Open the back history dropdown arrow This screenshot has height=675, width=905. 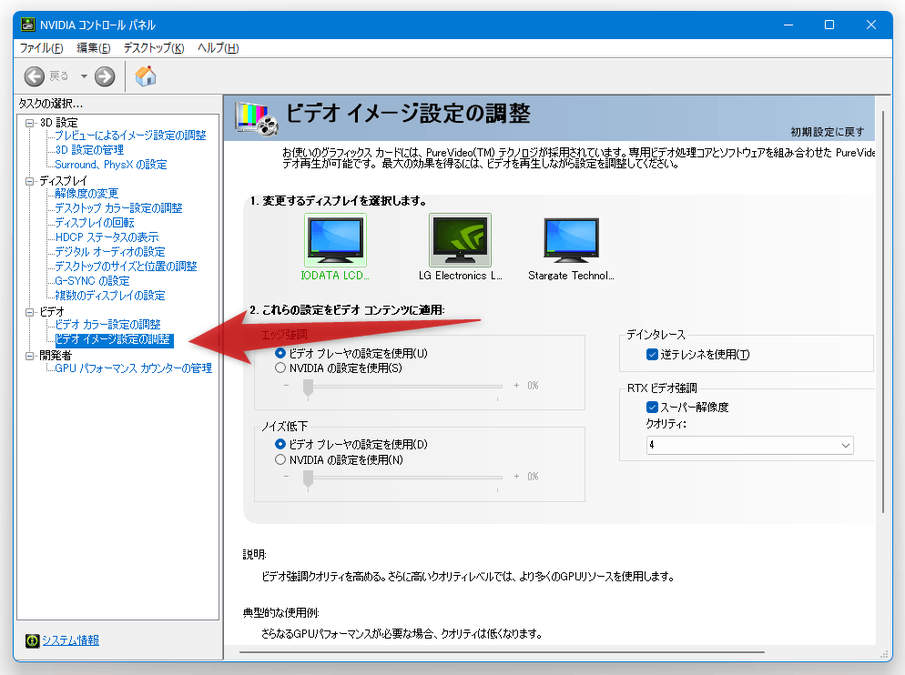pos(84,76)
